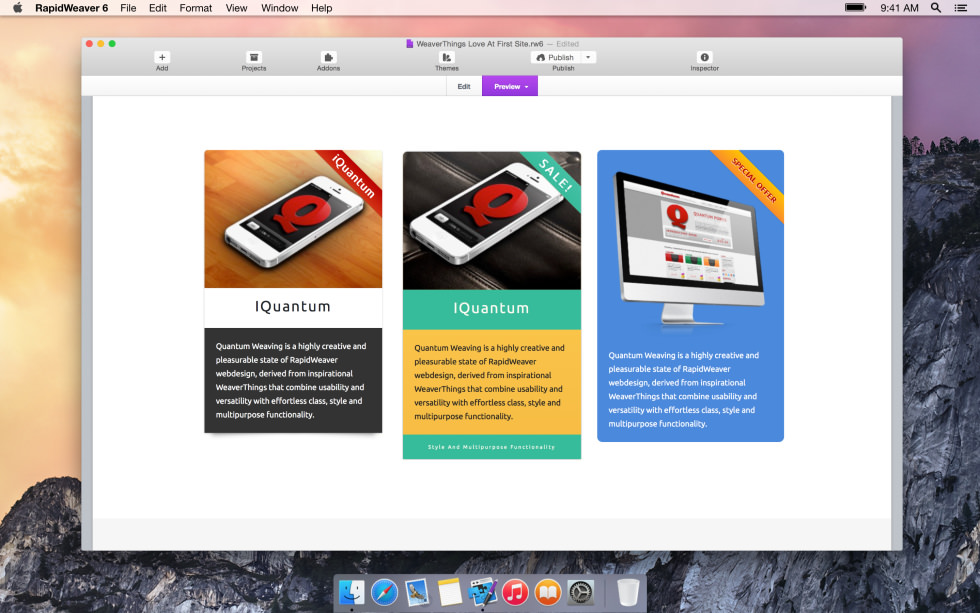Viewport: 980px width, 613px height.
Task: Close the RapidWeaver window
Action: 89,44
